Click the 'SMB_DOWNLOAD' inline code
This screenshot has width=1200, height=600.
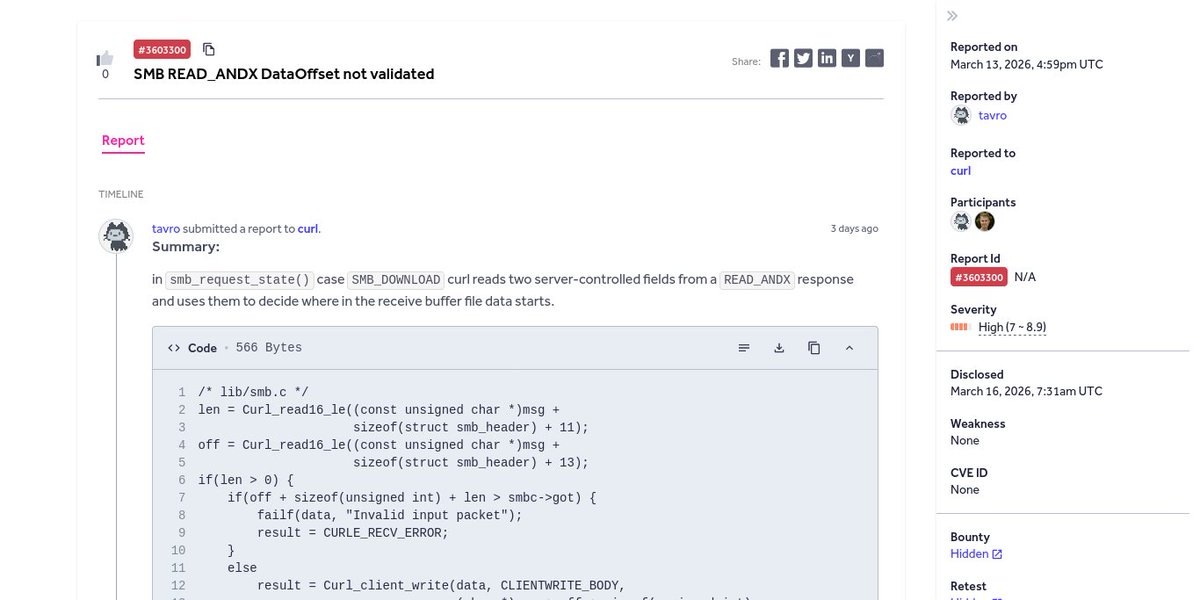coord(396,280)
